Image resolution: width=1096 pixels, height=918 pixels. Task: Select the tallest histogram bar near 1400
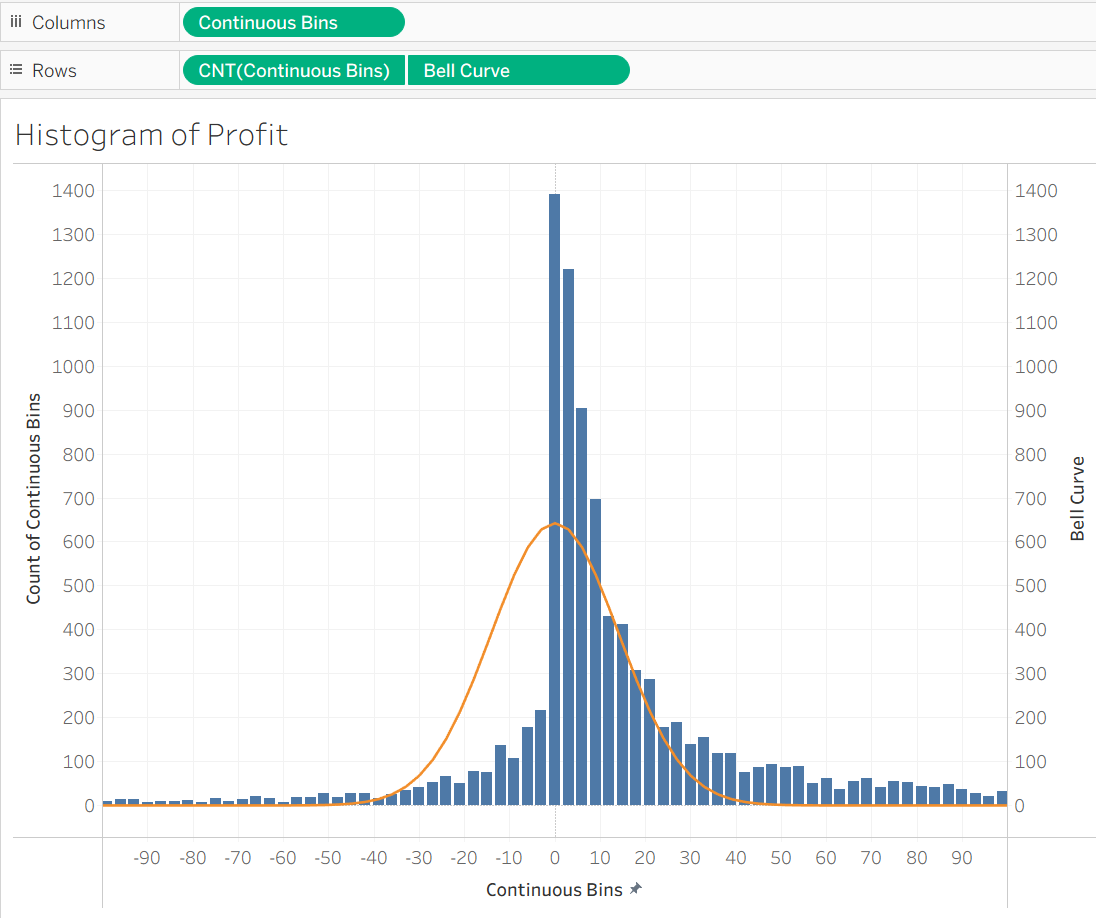click(x=554, y=500)
